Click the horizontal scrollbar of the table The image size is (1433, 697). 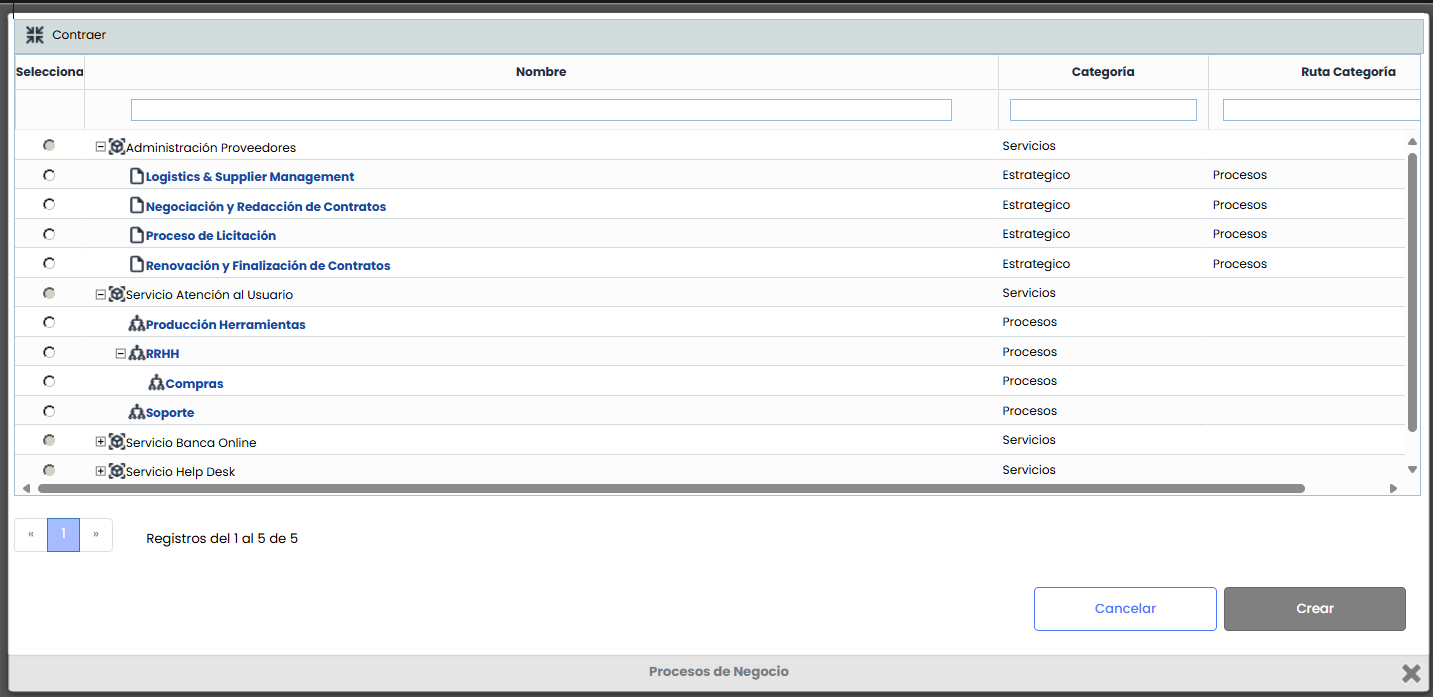point(670,489)
